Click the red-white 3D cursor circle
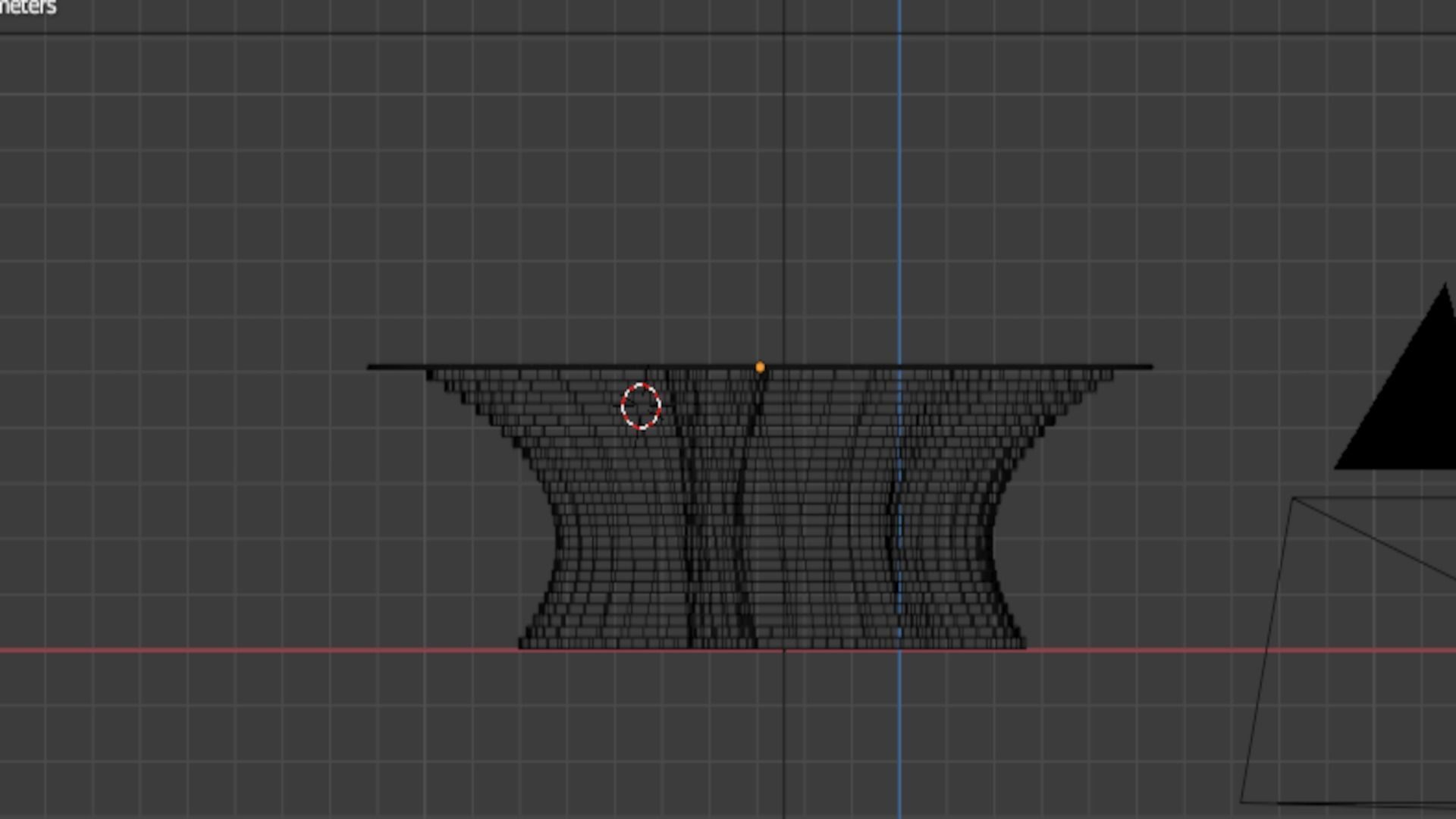1456x819 pixels. pos(641,406)
